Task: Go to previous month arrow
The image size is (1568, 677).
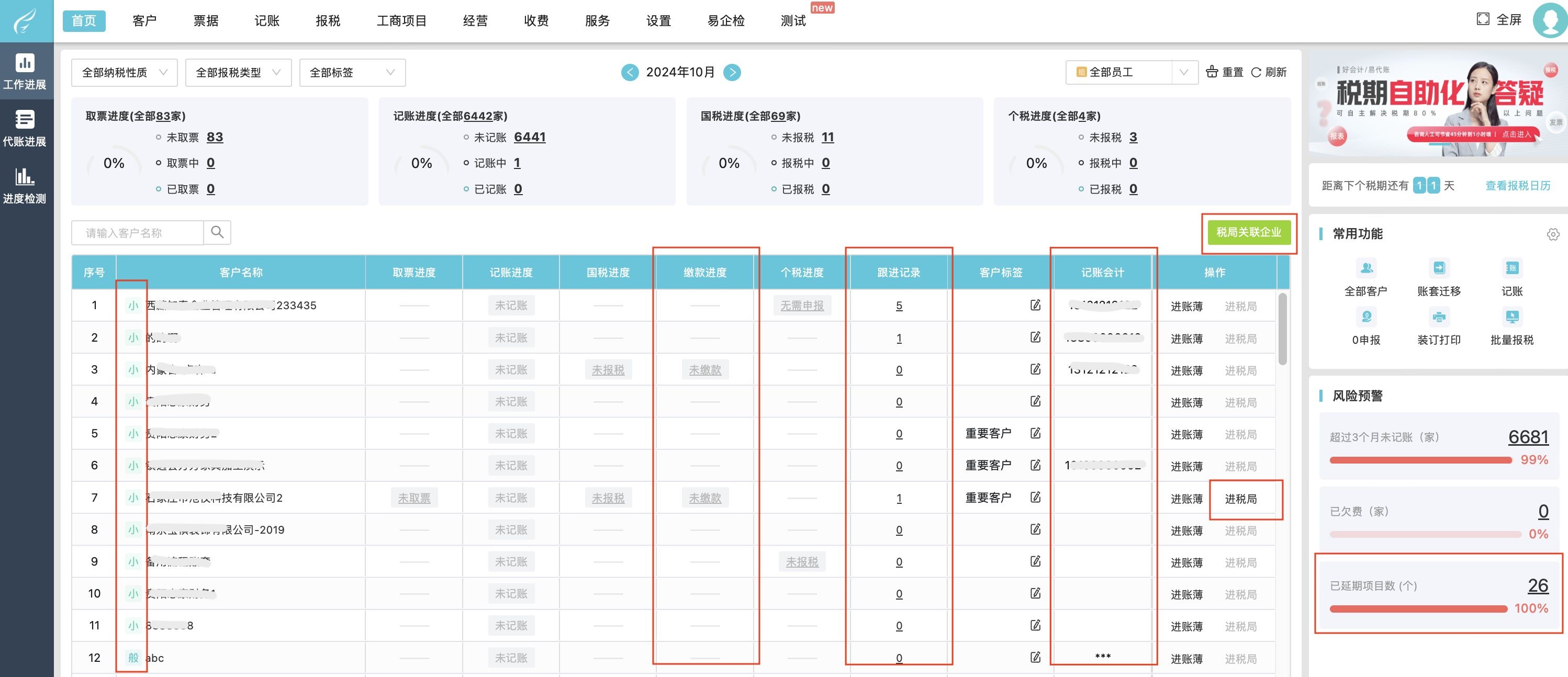Action: 630,72
